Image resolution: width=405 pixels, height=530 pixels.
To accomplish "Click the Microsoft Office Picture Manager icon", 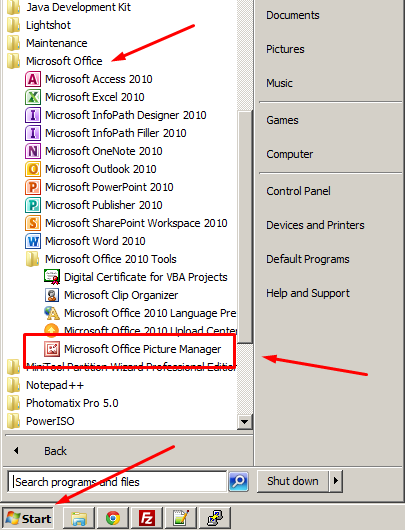I will 52,349.
